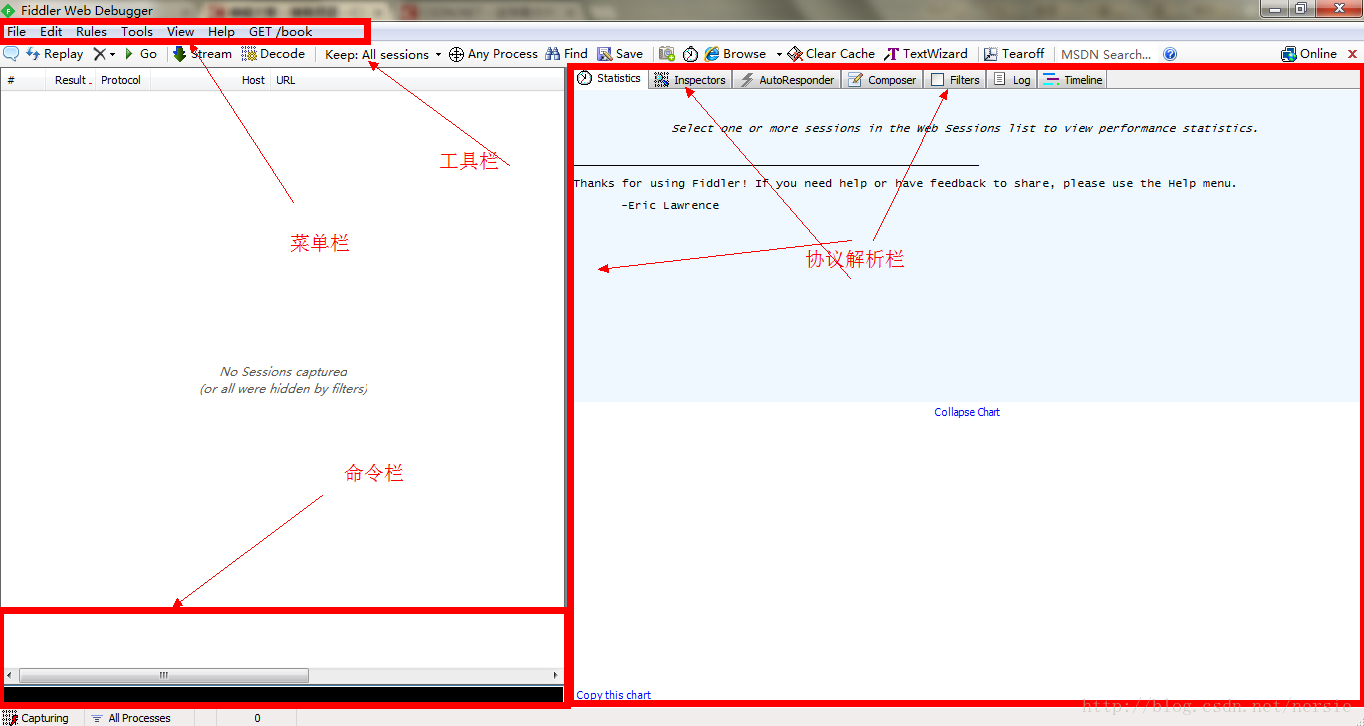Screen dimensions: 1364x726
Task: Click the session count 0 in status bar
Action: (x=257, y=718)
